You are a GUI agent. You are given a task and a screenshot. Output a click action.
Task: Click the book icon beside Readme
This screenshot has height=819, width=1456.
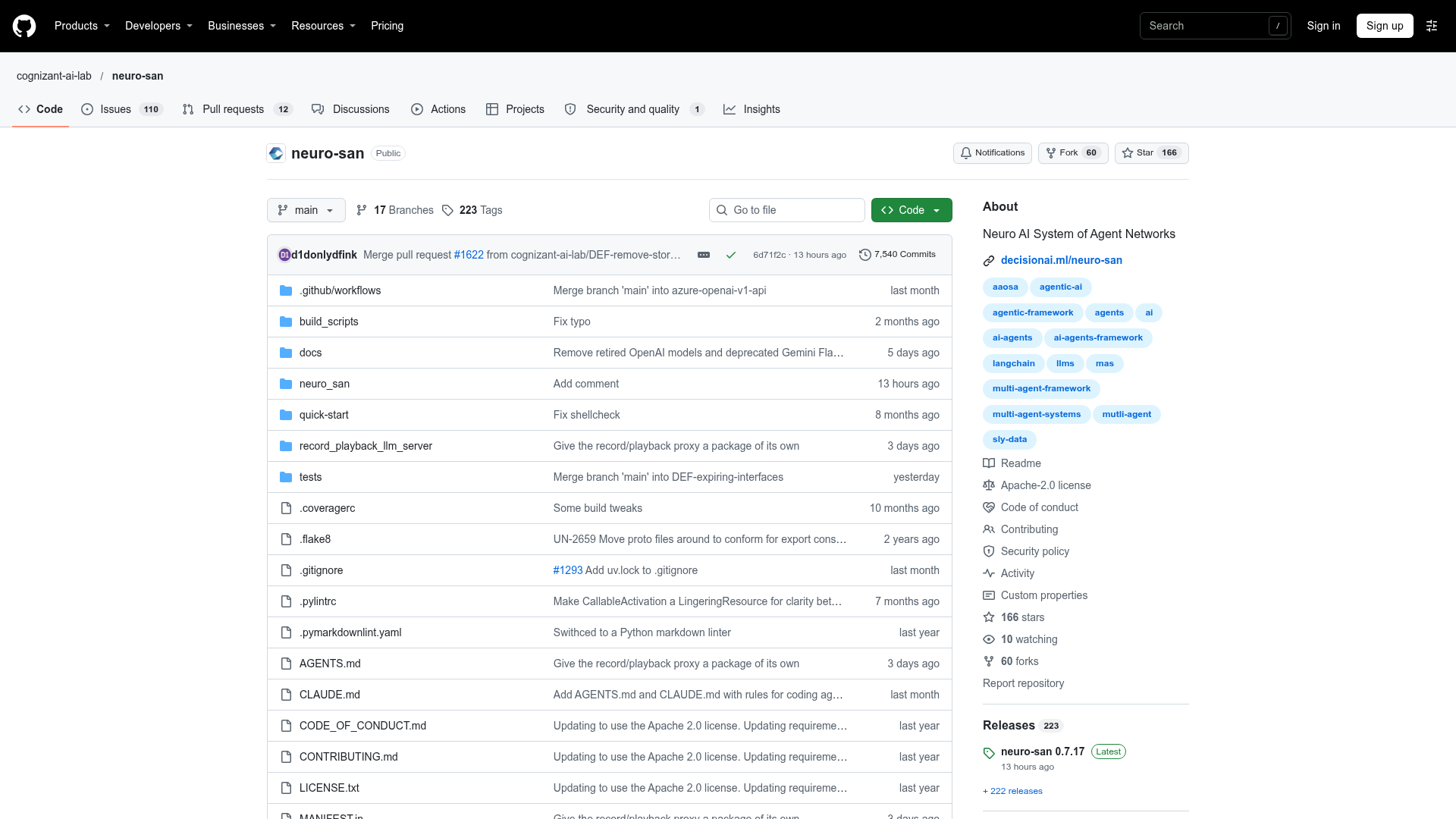coord(989,463)
